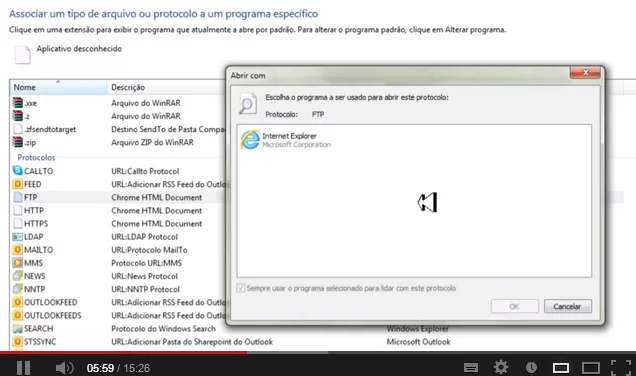Click the LDAP protocol icon
This screenshot has width=636, height=376.
point(17,236)
